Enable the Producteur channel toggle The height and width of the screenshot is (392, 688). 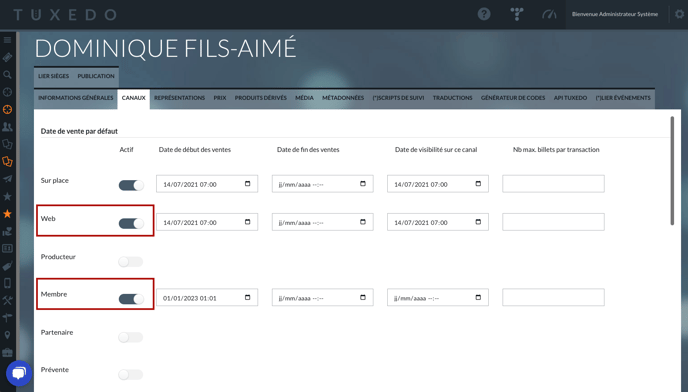click(x=131, y=262)
